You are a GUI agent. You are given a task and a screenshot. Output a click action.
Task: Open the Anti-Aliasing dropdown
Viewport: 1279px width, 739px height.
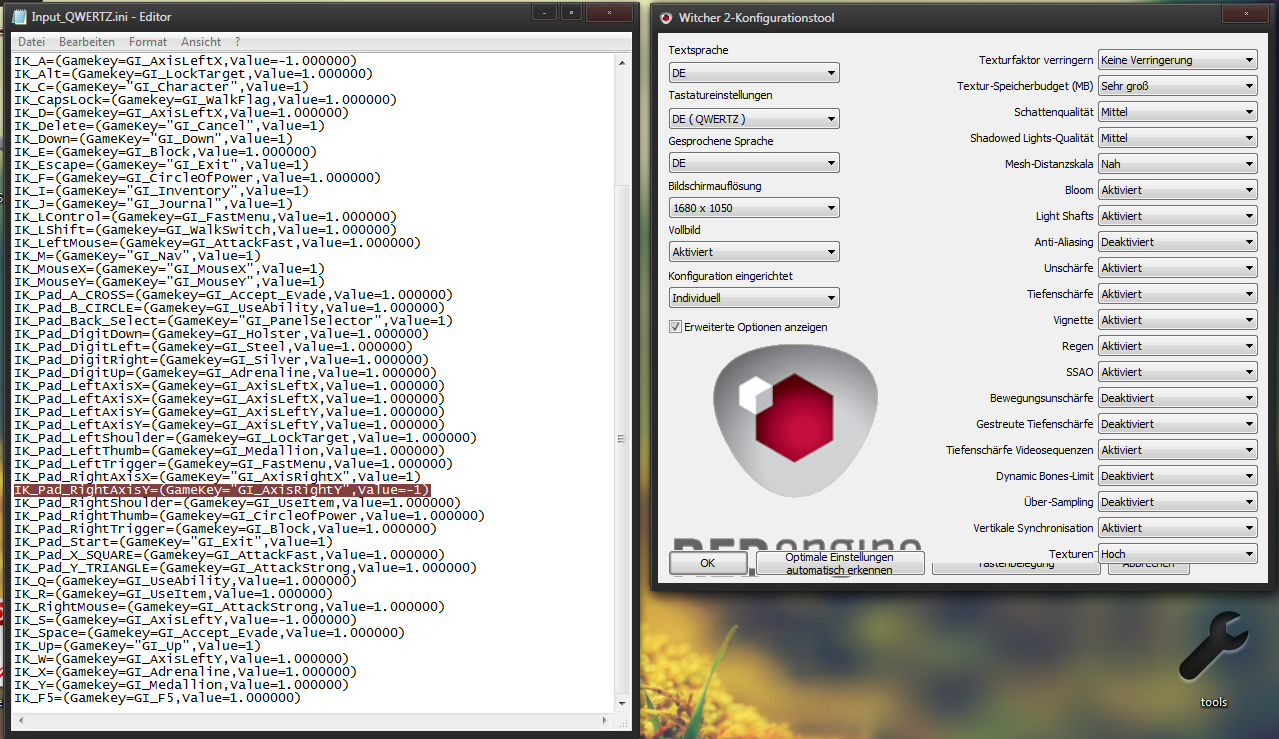[1177, 242]
